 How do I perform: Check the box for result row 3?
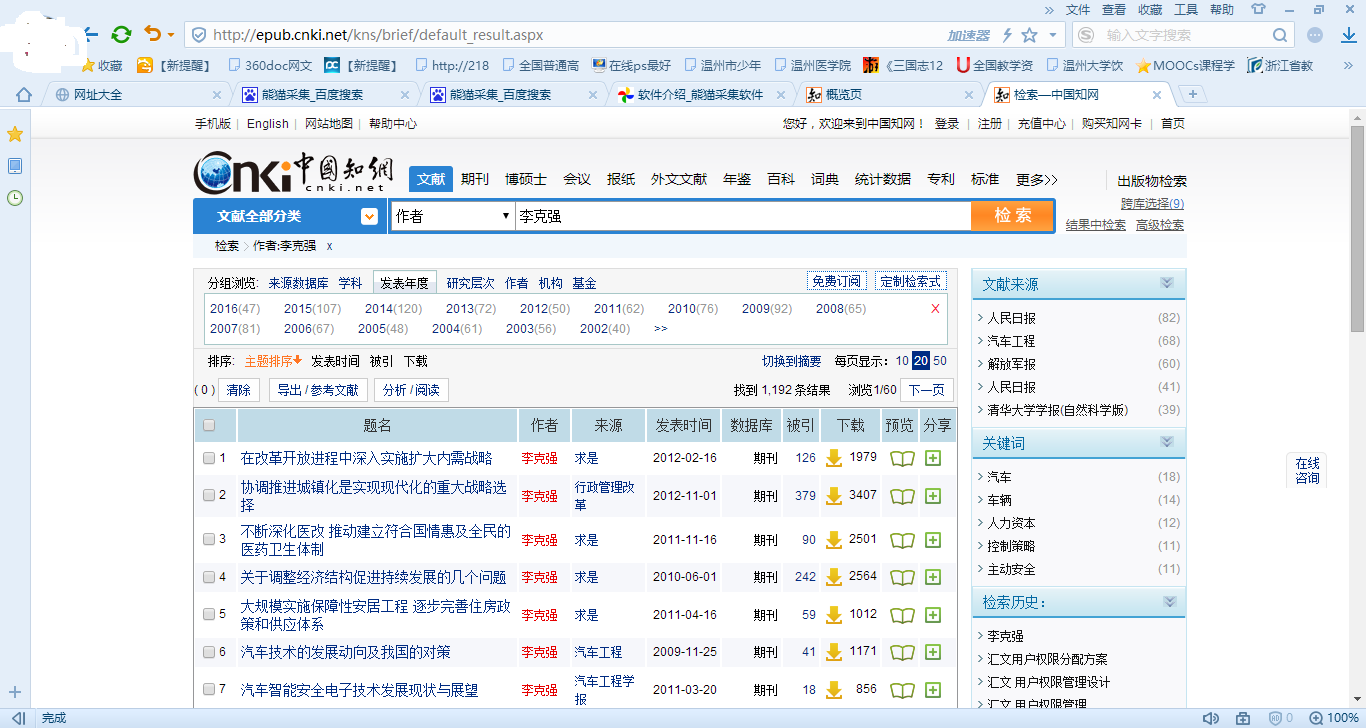coord(209,540)
